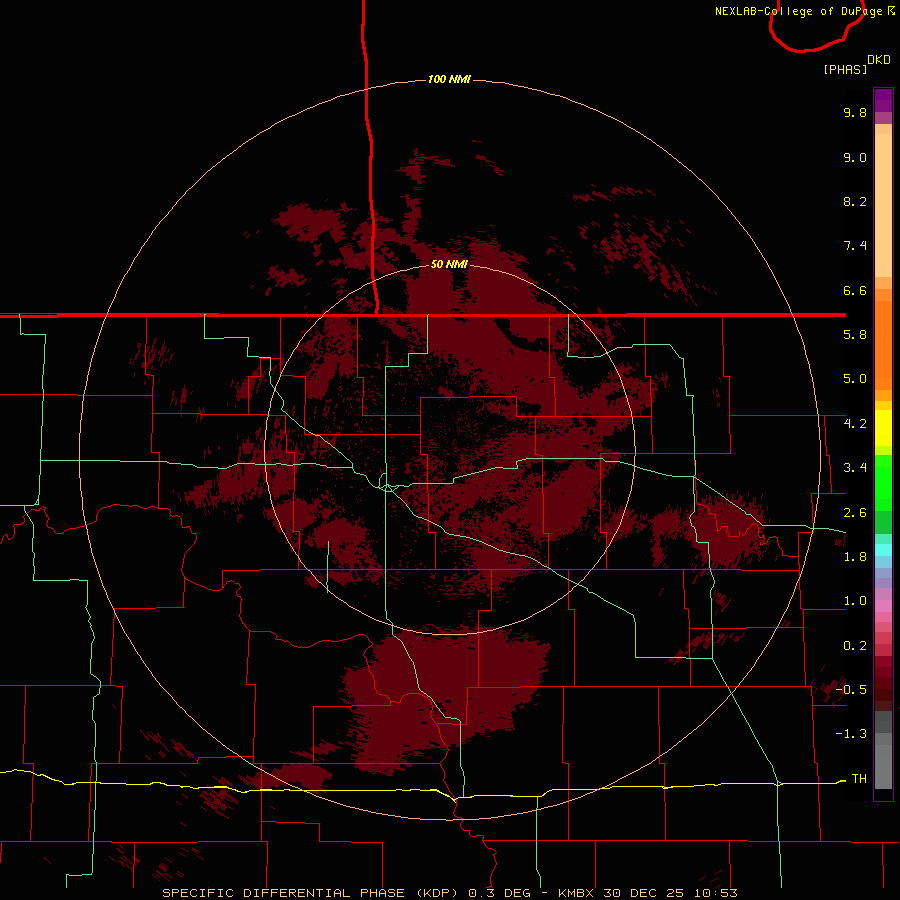Click the 0.2 legend scale value

pyautogui.click(x=855, y=646)
